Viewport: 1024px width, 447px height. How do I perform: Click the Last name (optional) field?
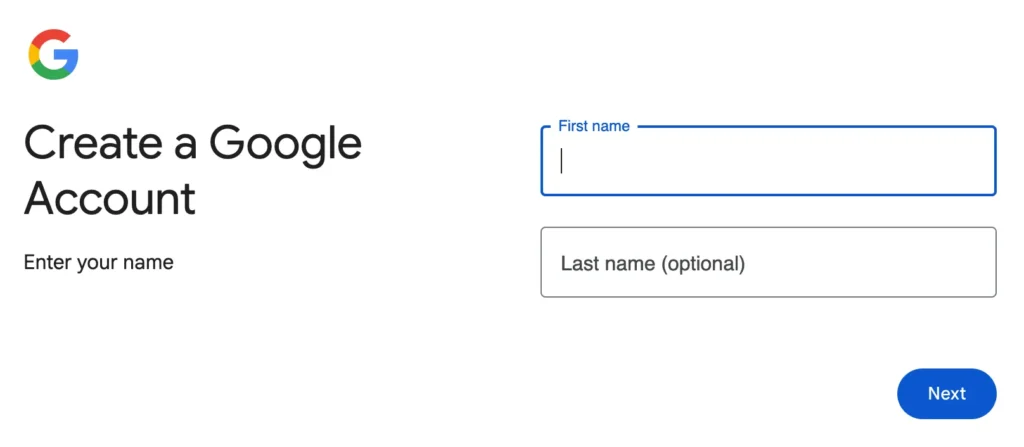tap(768, 262)
